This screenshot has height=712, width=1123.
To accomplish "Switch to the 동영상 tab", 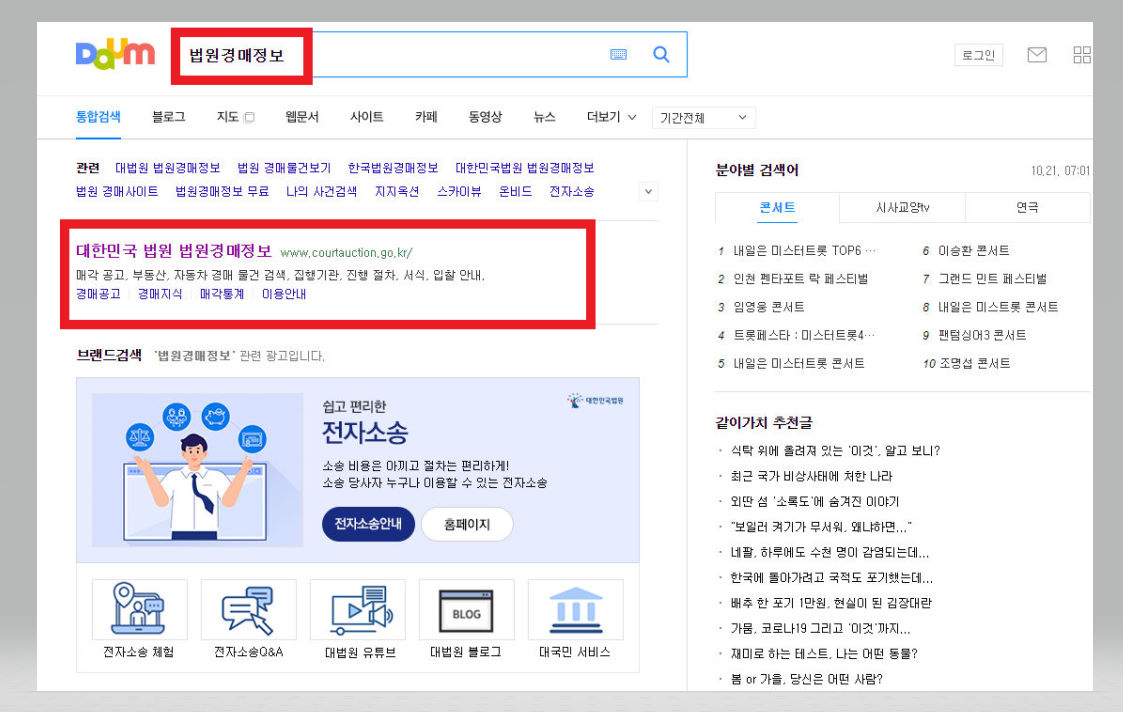I will coord(485,117).
